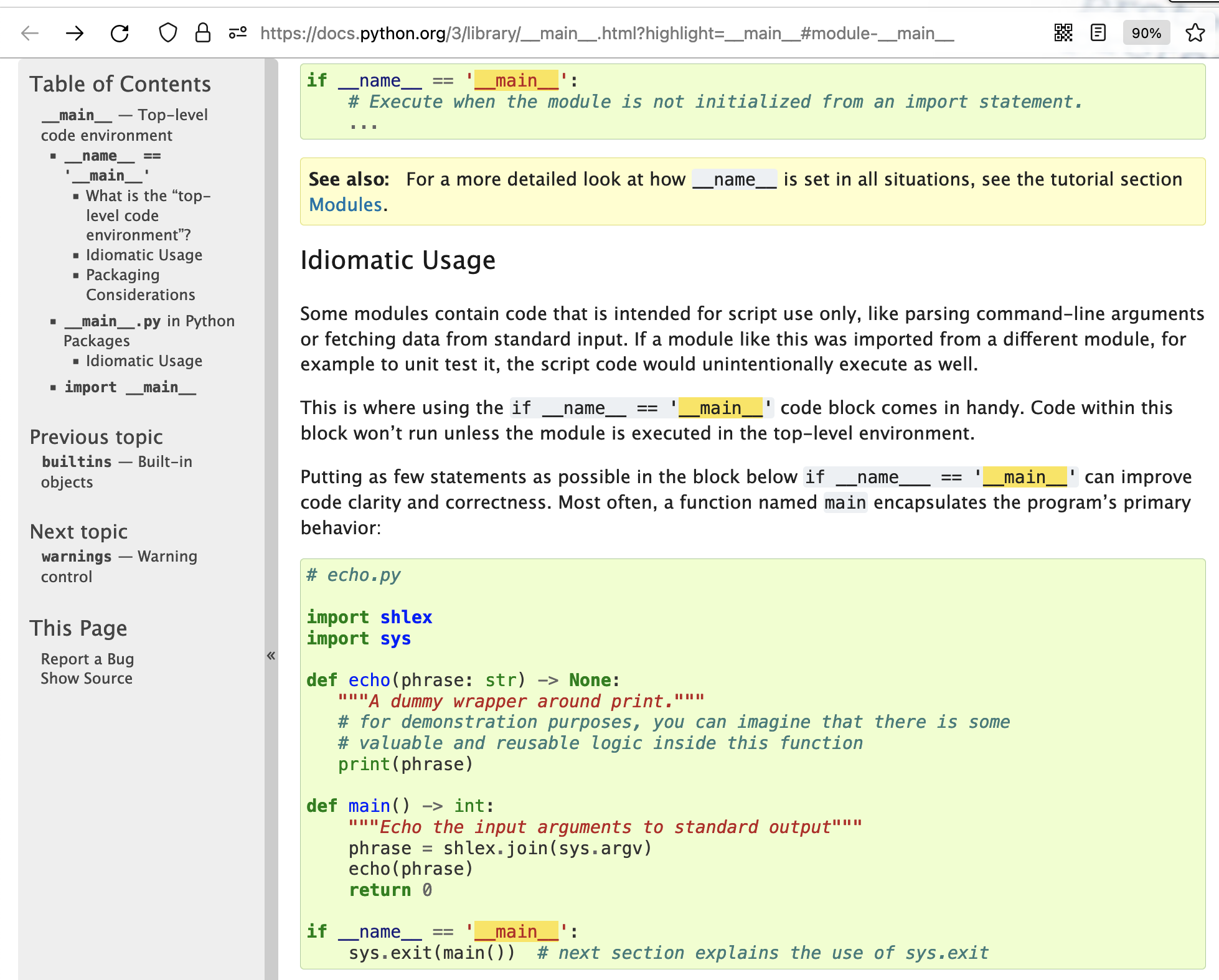Click the 'See also:' note label

tap(349, 179)
